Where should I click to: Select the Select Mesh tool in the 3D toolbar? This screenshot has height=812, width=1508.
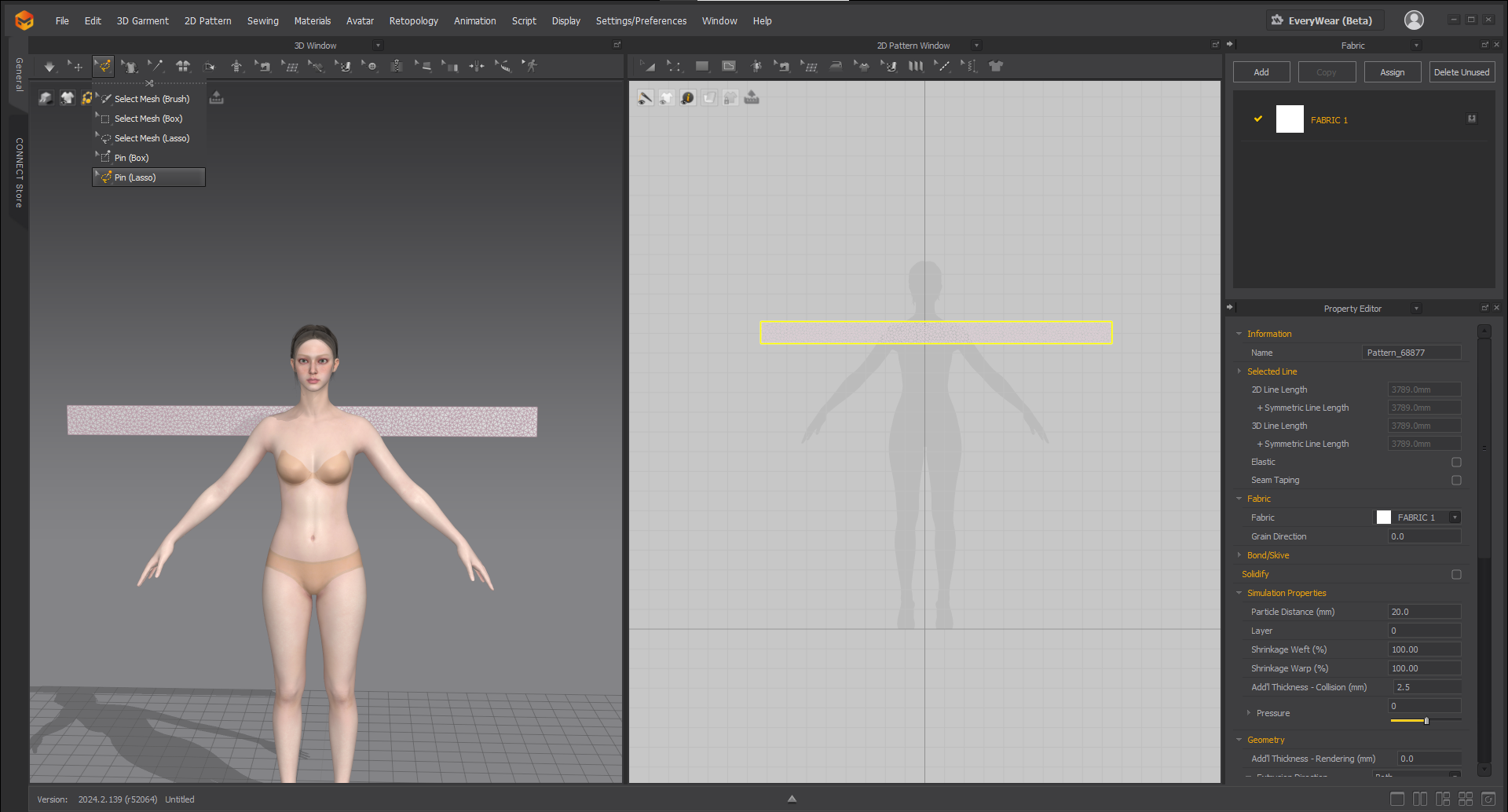[x=103, y=67]
